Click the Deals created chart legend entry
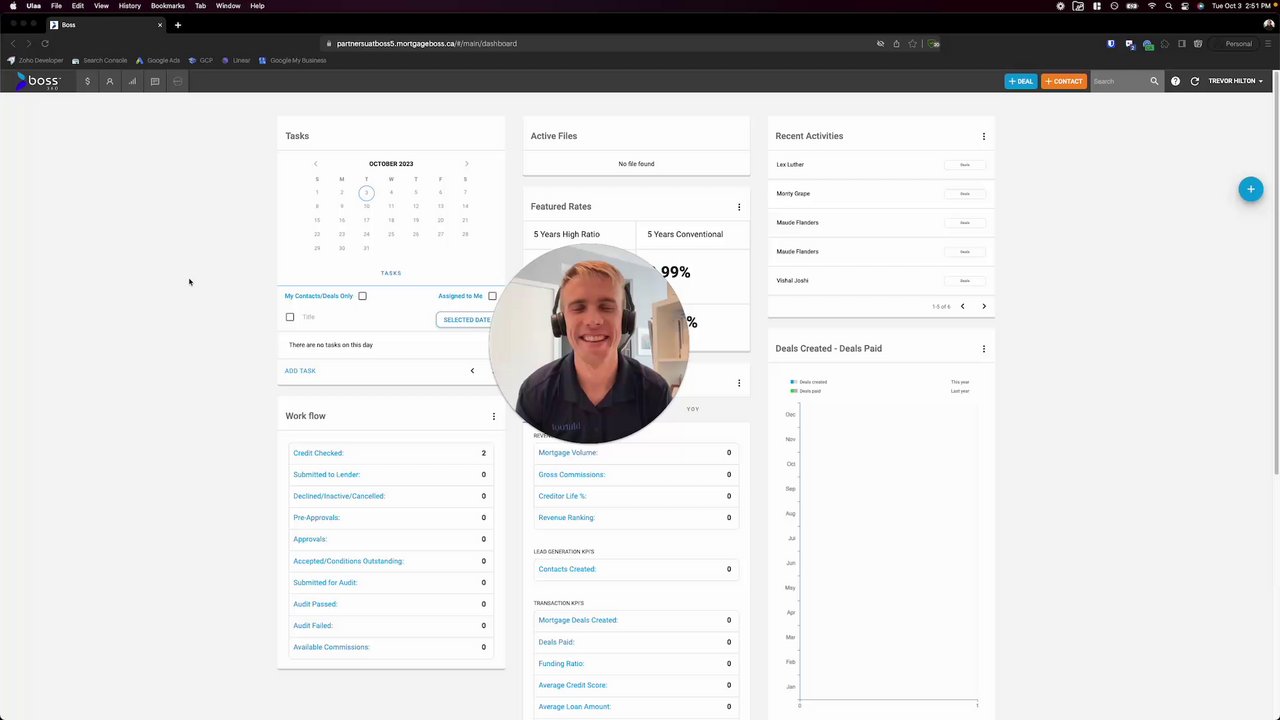The image size is (1280, 720). [x=809, y=382]
